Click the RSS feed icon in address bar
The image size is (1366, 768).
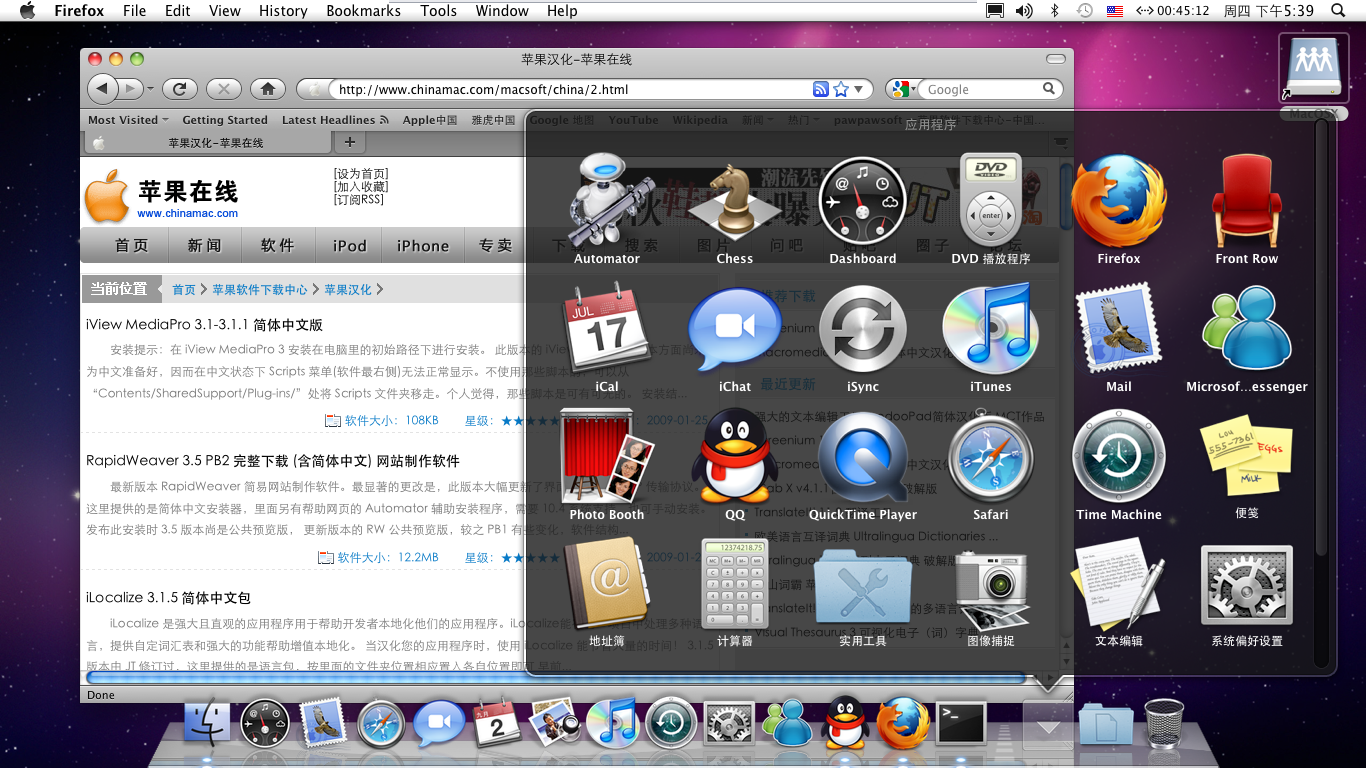(x=821, y=89)
